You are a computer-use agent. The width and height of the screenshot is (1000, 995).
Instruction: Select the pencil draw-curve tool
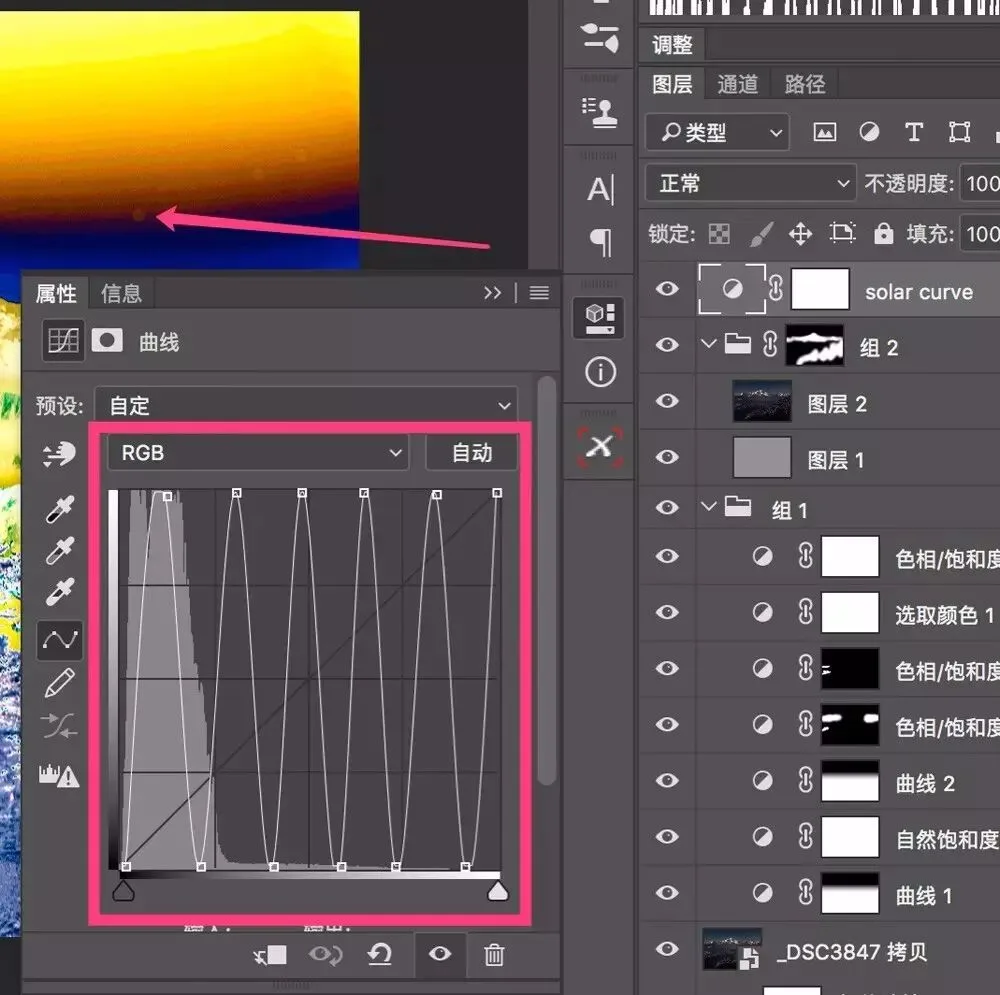pyautogui.click(x=60, y=683)
